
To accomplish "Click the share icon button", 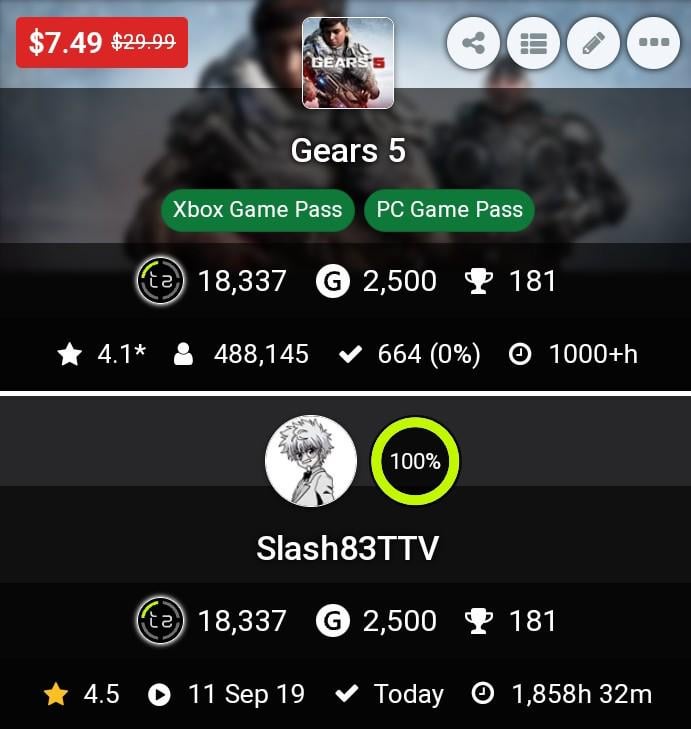I will pos(473,43).
